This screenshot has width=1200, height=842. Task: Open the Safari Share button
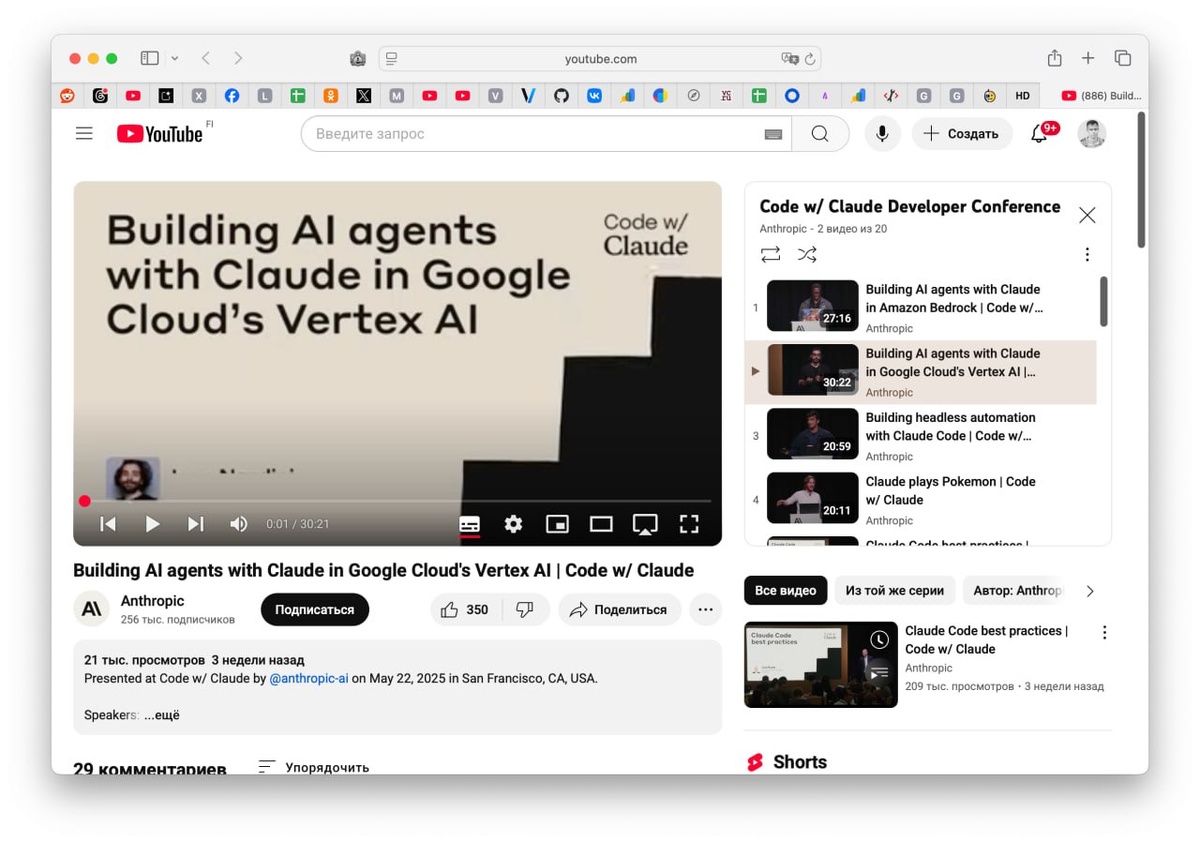click(1054, 58)
